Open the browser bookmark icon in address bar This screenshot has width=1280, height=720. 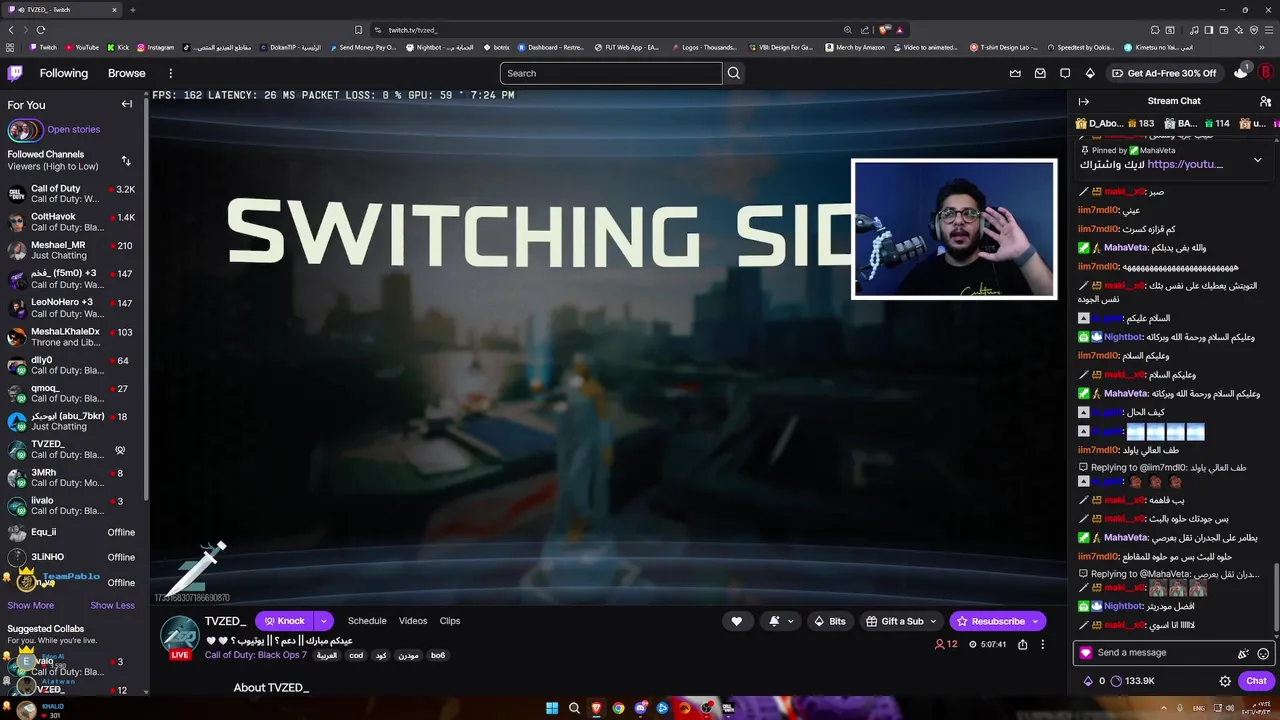click(x=358, y=30)
